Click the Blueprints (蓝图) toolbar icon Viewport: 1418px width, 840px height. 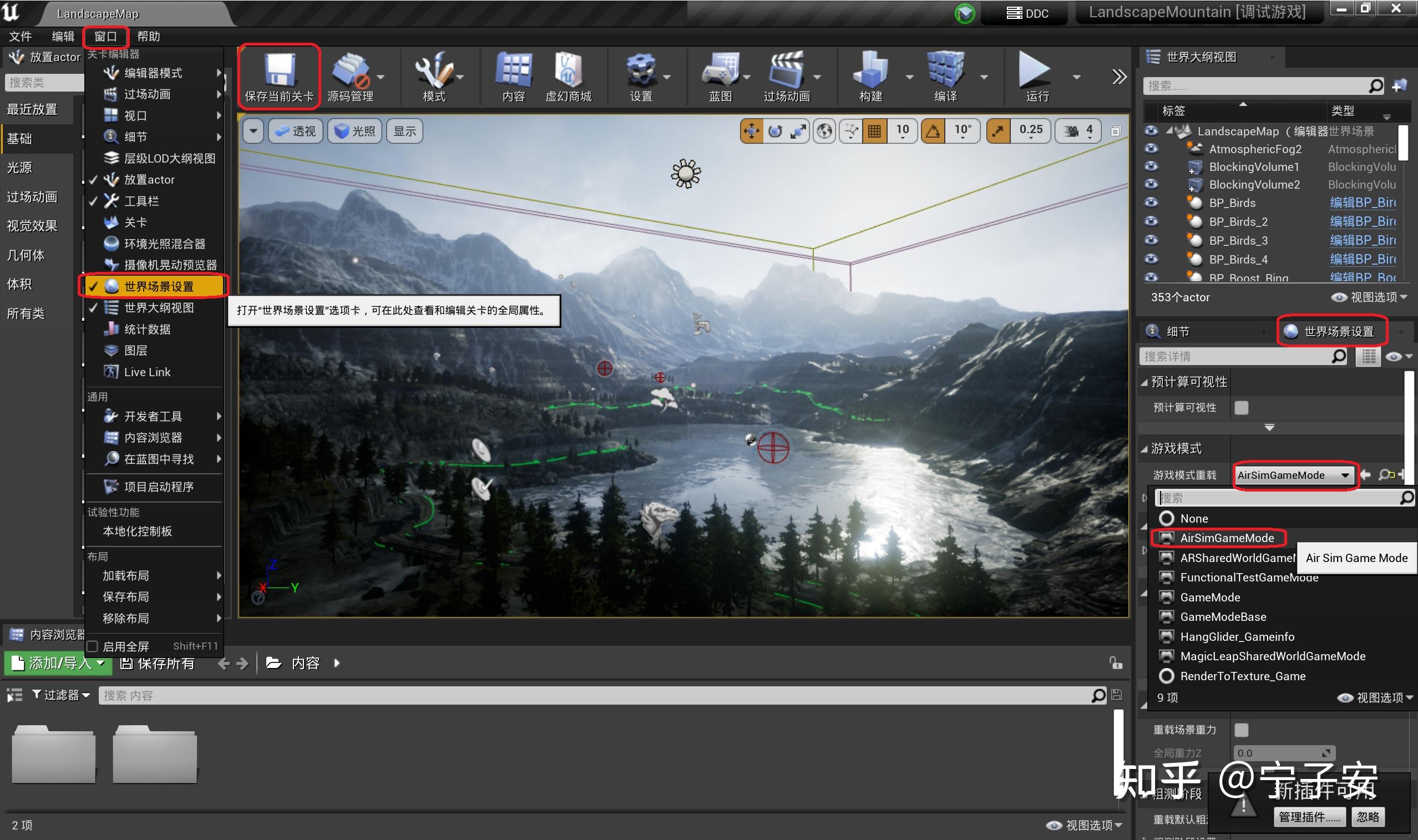point(720,72)
